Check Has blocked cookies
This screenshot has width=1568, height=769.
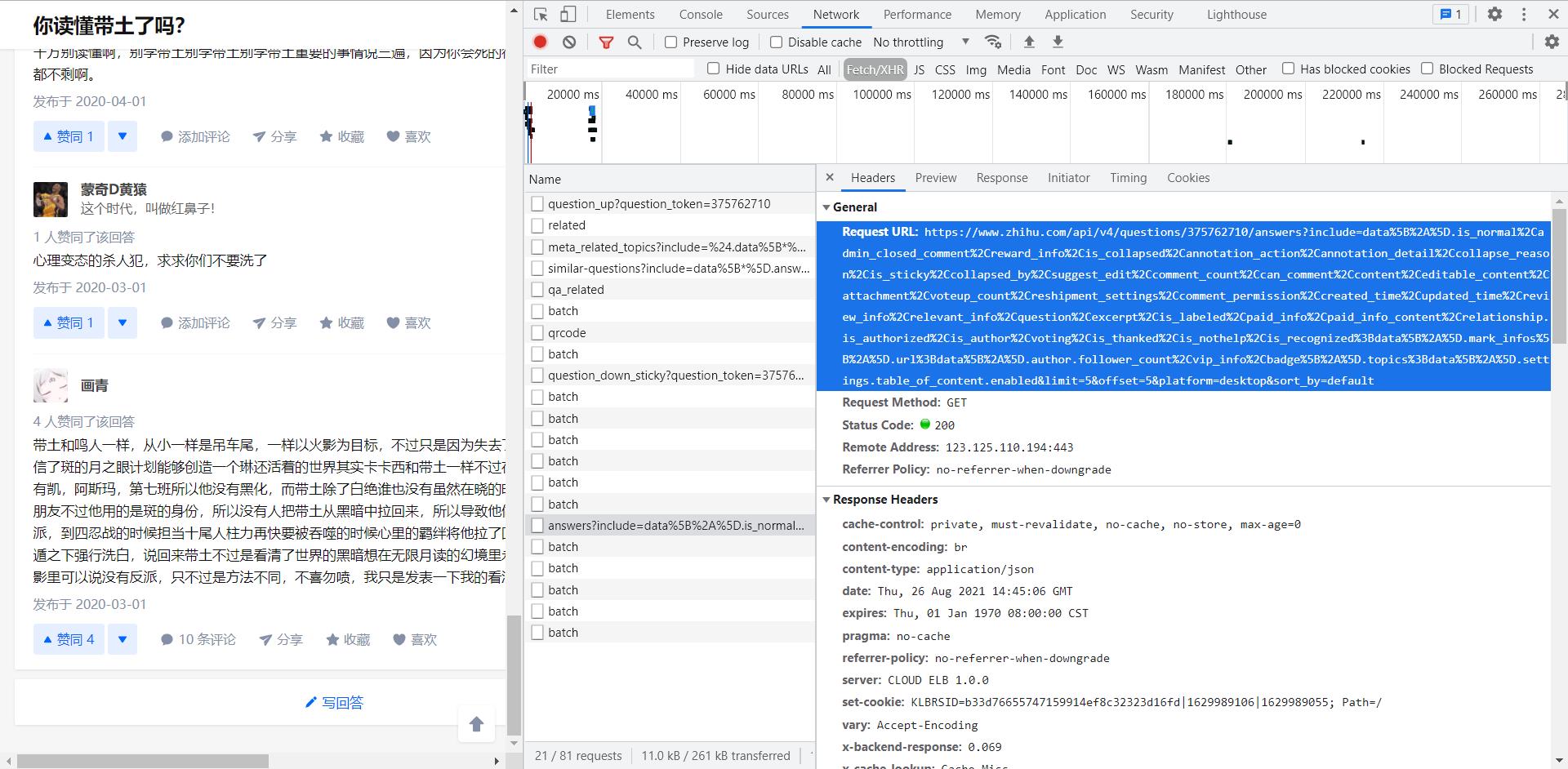pyautogui.click(x=1288, y=69)
